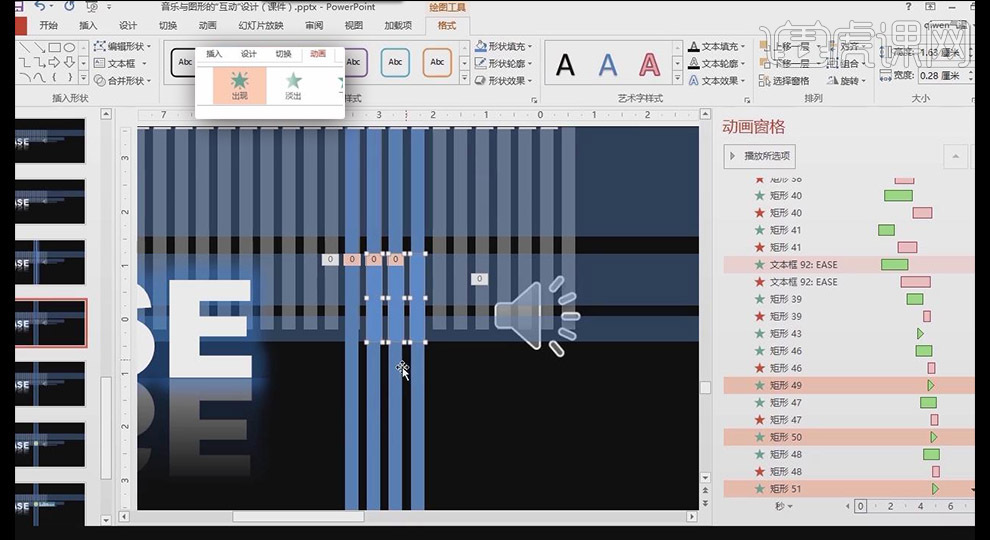Image resolution: width=990 pixels, height=540 pixels.
Task: Click the Undo icon in quick access toolbar
Action: [40, 7]
